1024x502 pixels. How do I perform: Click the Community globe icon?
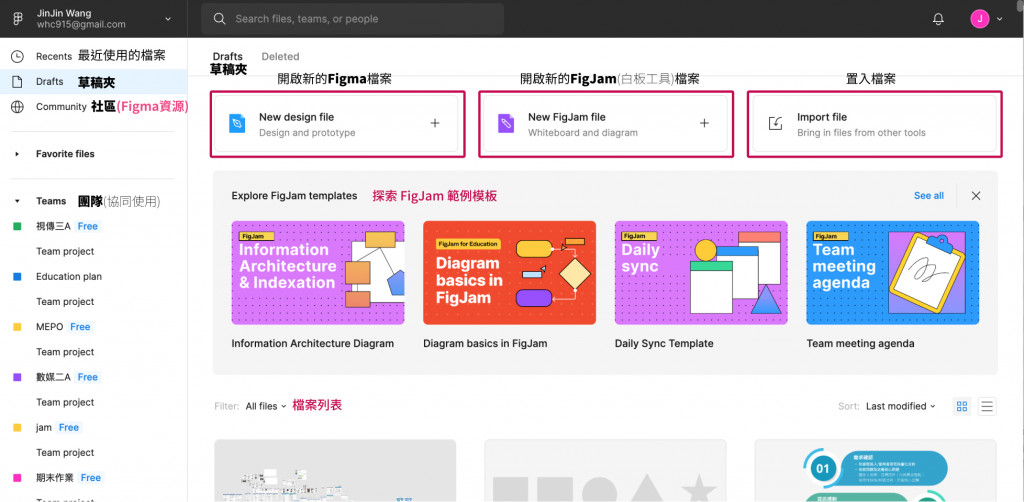[x=18, y=107]
